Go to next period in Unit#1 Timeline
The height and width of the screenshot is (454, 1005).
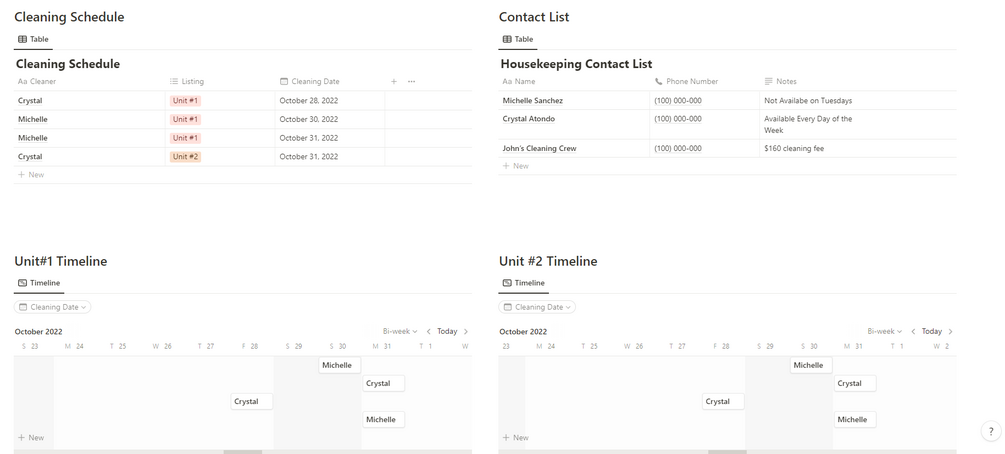click(466, 332)
